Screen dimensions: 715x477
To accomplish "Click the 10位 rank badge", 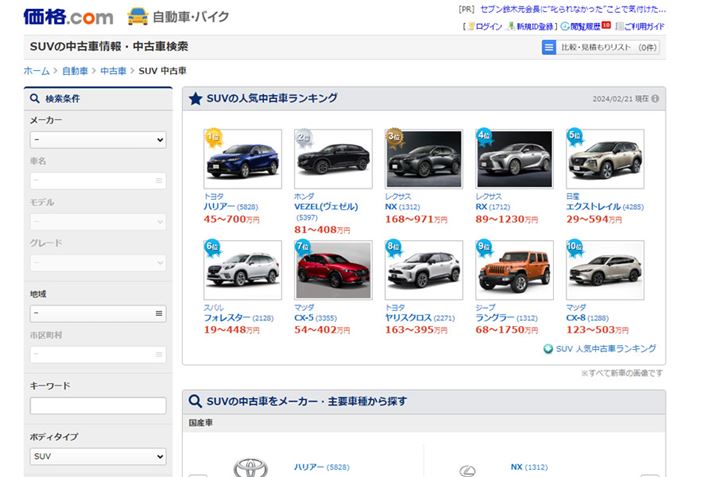I will pyautogui.click(x=575, y=248).
